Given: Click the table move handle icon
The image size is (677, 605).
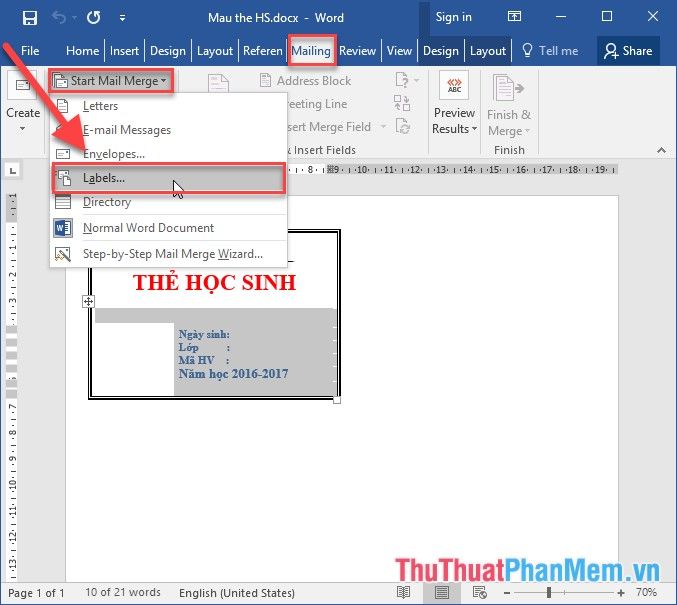Looking at the screenshot, I should (89, 301).
